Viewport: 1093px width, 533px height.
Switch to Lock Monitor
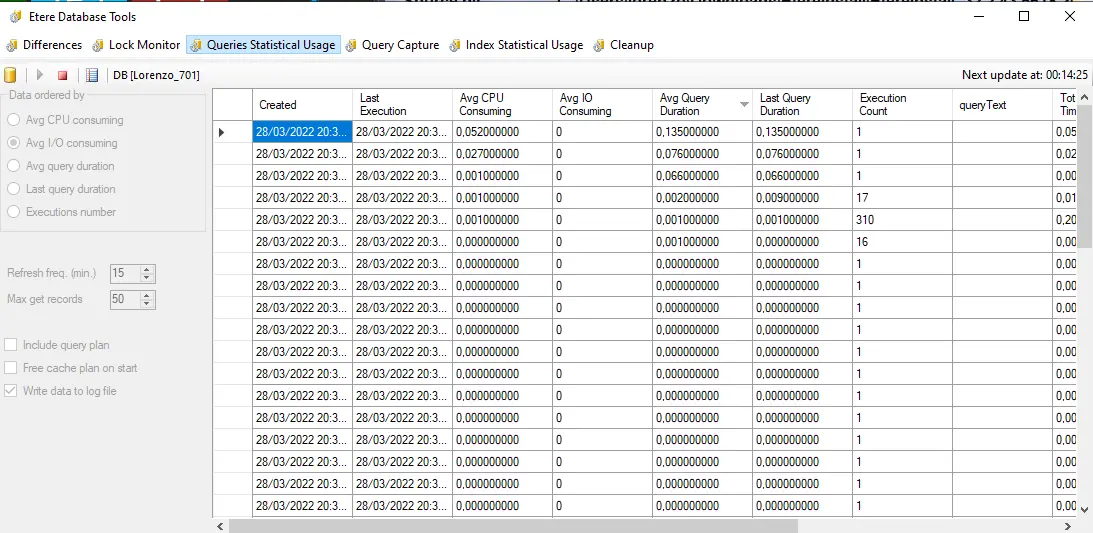(136, 45)
